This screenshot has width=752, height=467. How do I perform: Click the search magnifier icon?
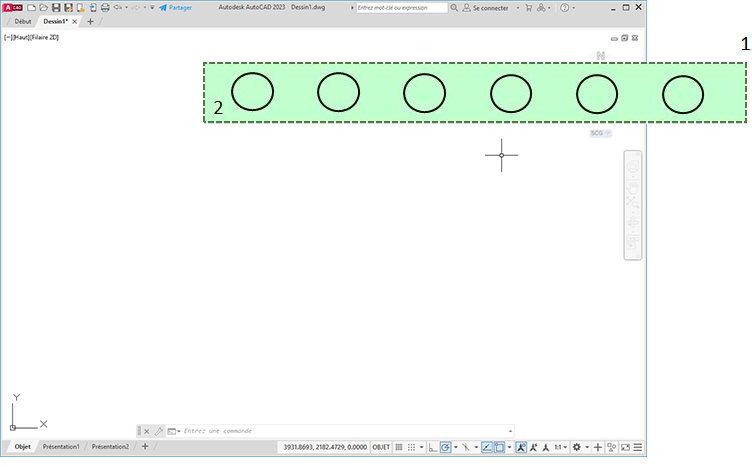pyautogui.click(x=454, y=8)
